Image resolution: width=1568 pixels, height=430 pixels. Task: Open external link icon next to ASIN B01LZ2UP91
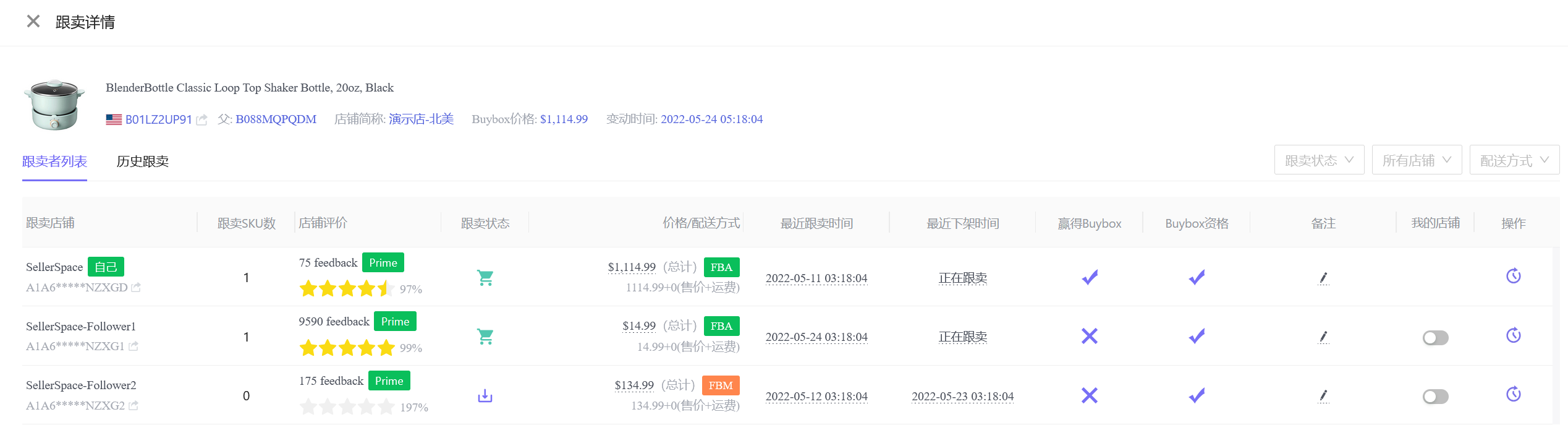point(201,120)
